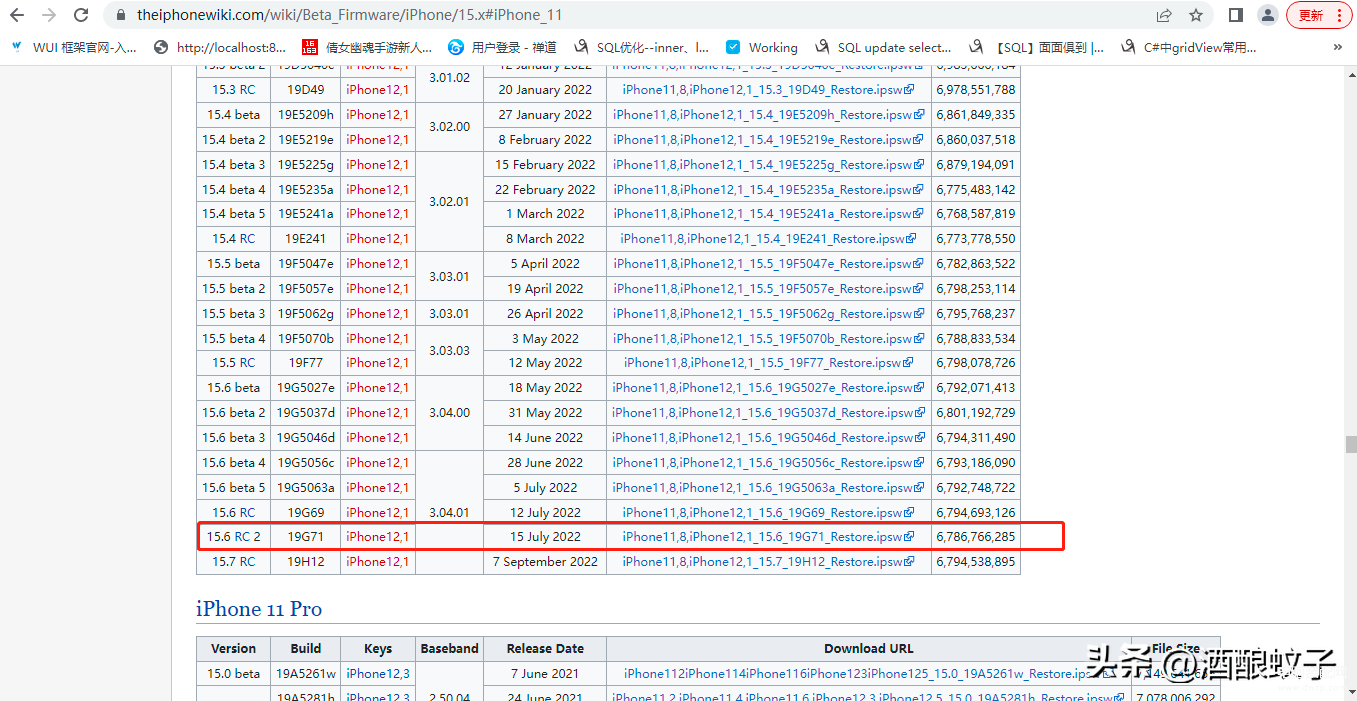Screen dimensions: 1357x701
Task: Click the page's vertical scrollbar thumb
Action: click(1351, 445)
